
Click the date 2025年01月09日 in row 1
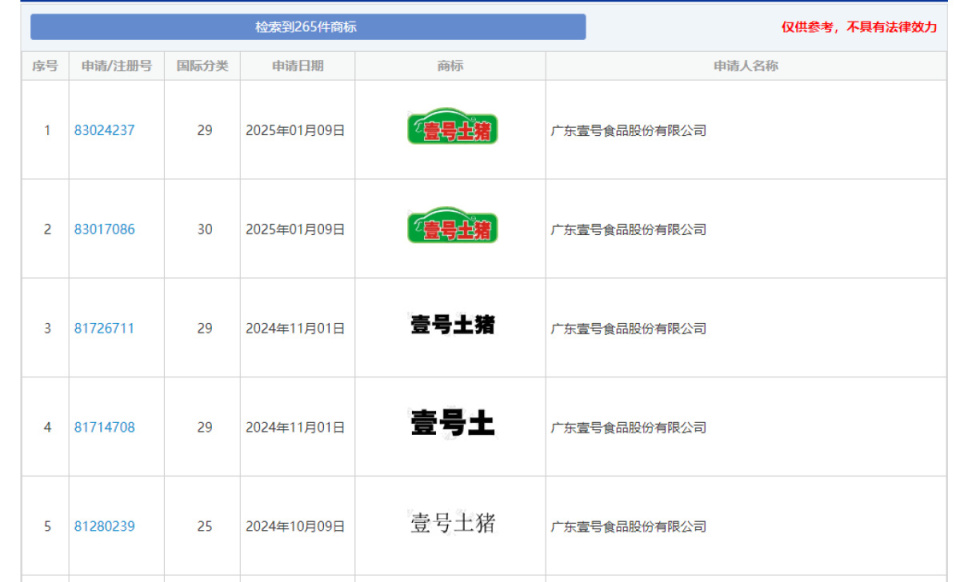295,130
